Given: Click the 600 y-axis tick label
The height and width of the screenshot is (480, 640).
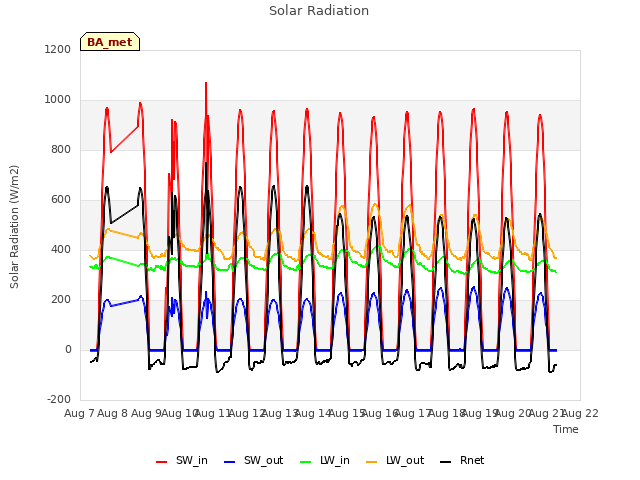Looking at the screenshot, I should (61, 200).
